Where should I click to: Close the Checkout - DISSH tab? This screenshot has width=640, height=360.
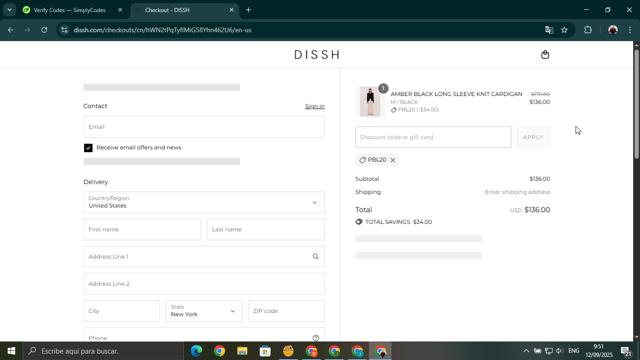tap(231, 10)
